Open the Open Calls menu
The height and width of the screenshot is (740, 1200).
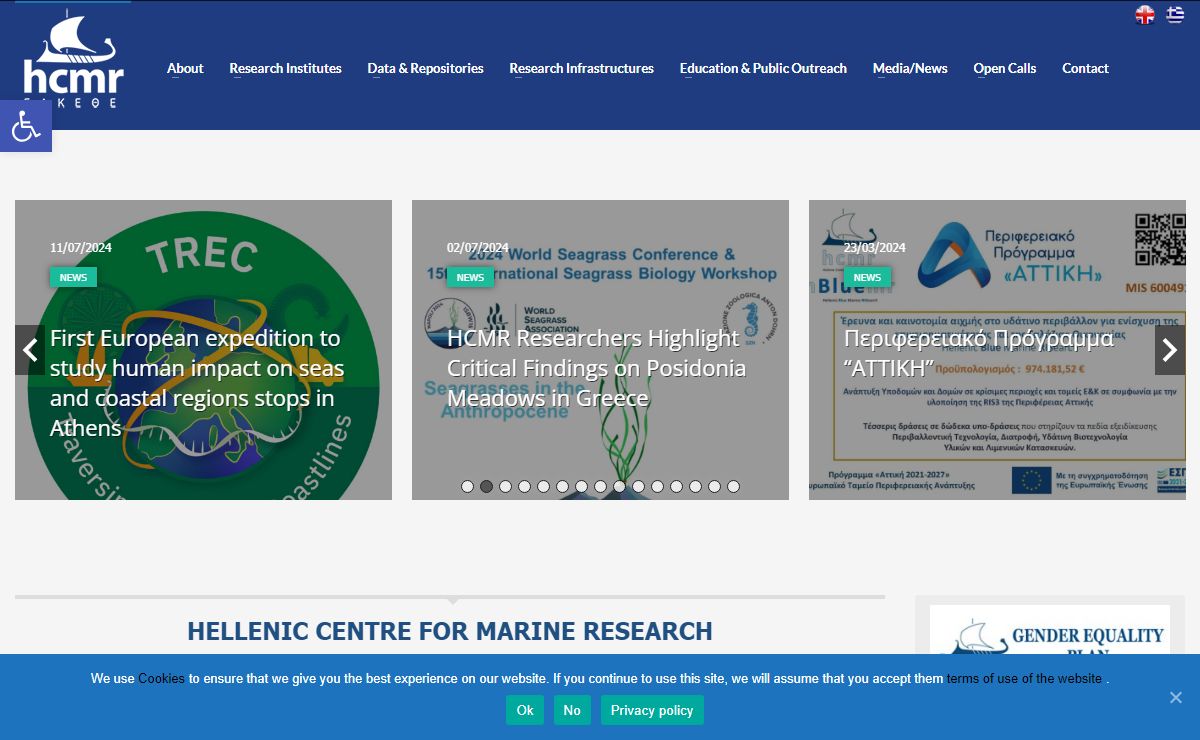coord(1005,68)
